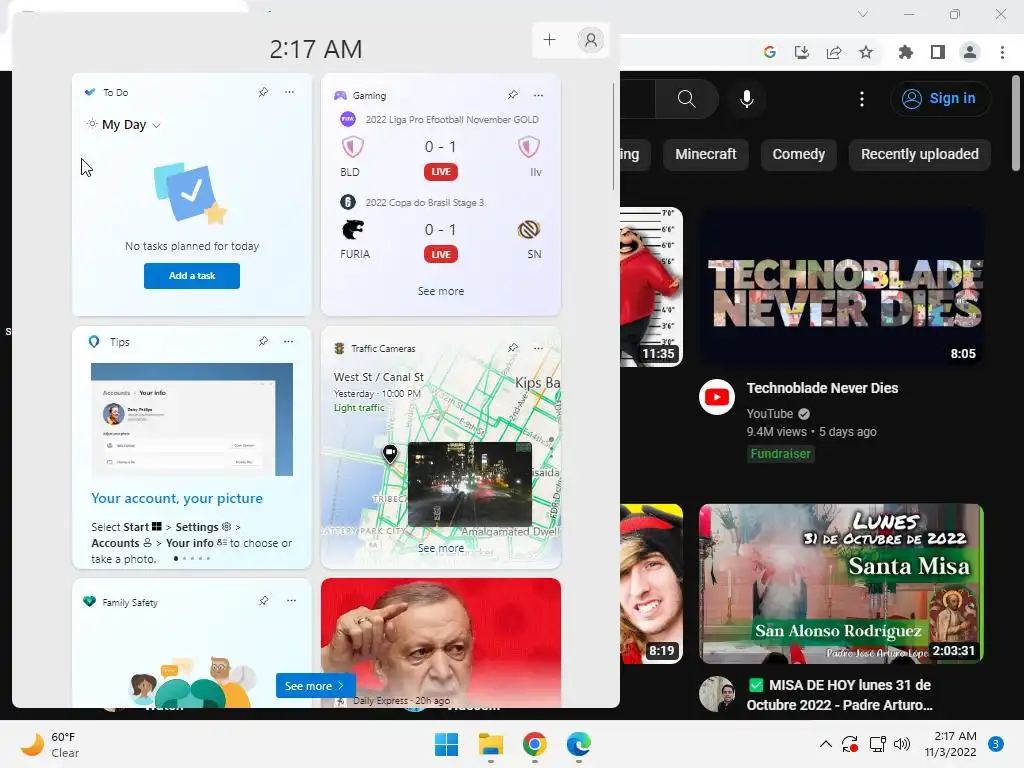This screenshot has height=768, width=1024.
Task: Click the West St / Canal St label
Action: tap(379, 377)
